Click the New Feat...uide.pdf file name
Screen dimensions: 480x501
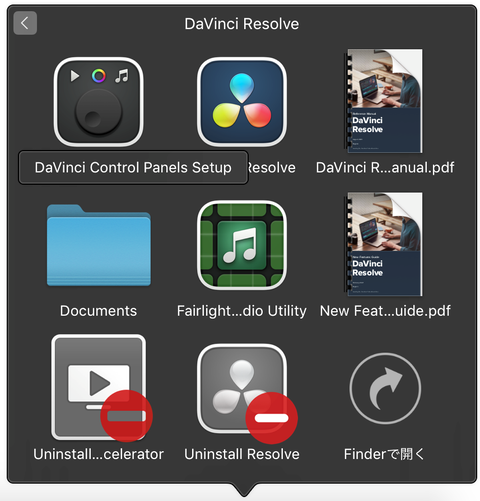point(385,311)
